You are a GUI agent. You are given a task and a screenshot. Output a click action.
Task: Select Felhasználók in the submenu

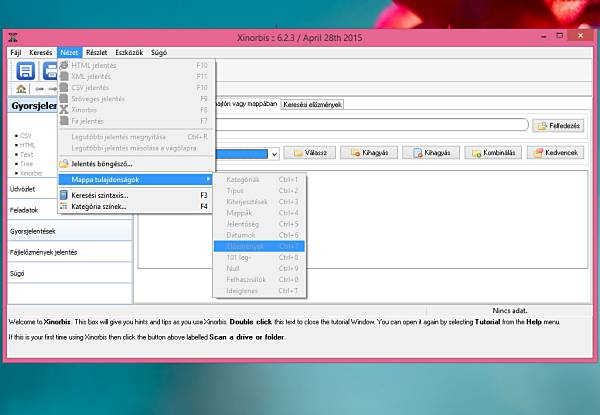click(x=259, y=279)
